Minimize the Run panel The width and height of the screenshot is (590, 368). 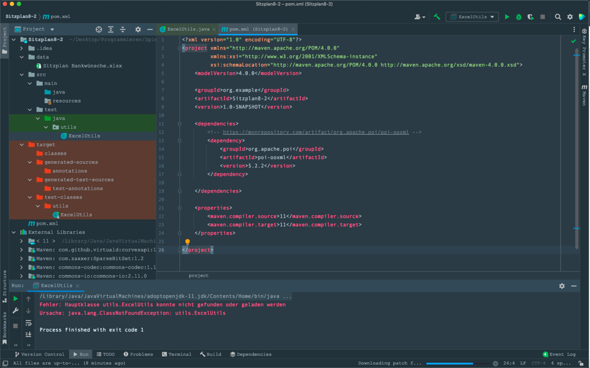click(574, 286)
